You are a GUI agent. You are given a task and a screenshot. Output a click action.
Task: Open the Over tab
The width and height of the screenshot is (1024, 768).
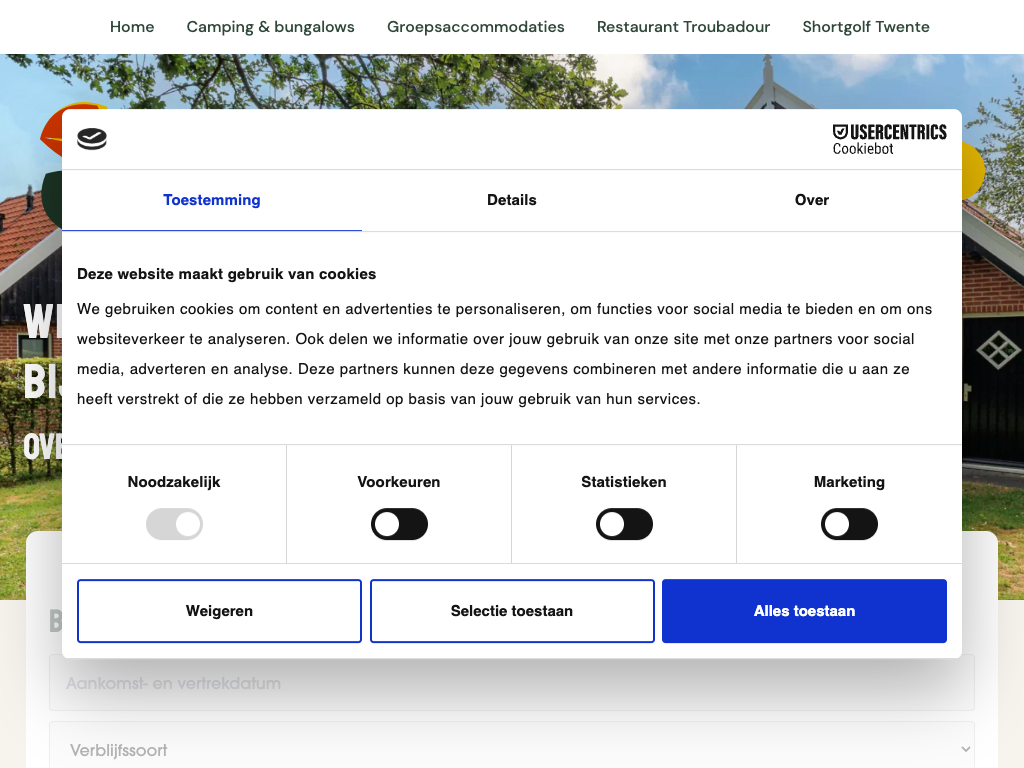pos(812,200)
